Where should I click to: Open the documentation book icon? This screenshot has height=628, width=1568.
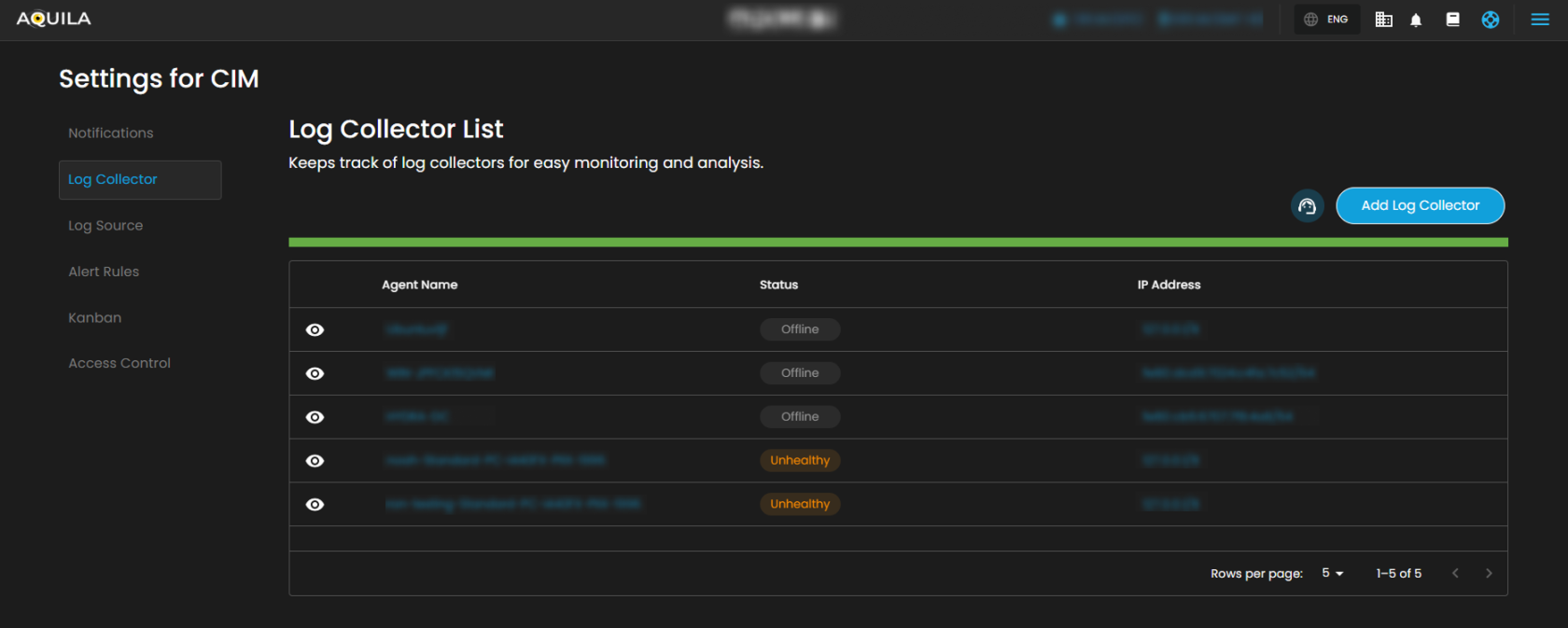point(1452,20)
